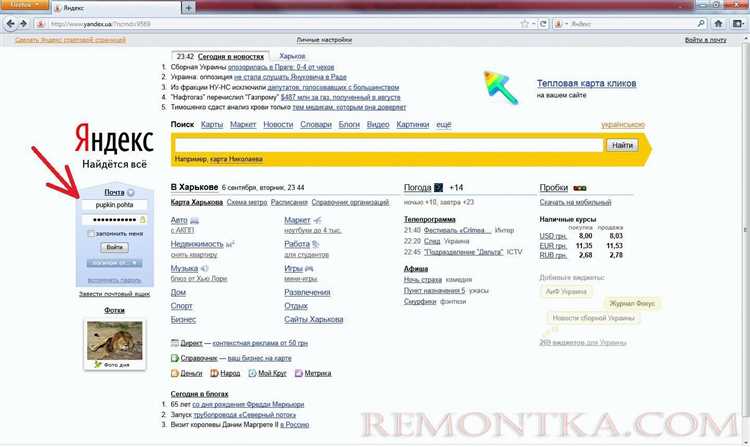Go back with the browser back arrow
This screenshot has width=750, height=447.
click(x=10, y=23)
